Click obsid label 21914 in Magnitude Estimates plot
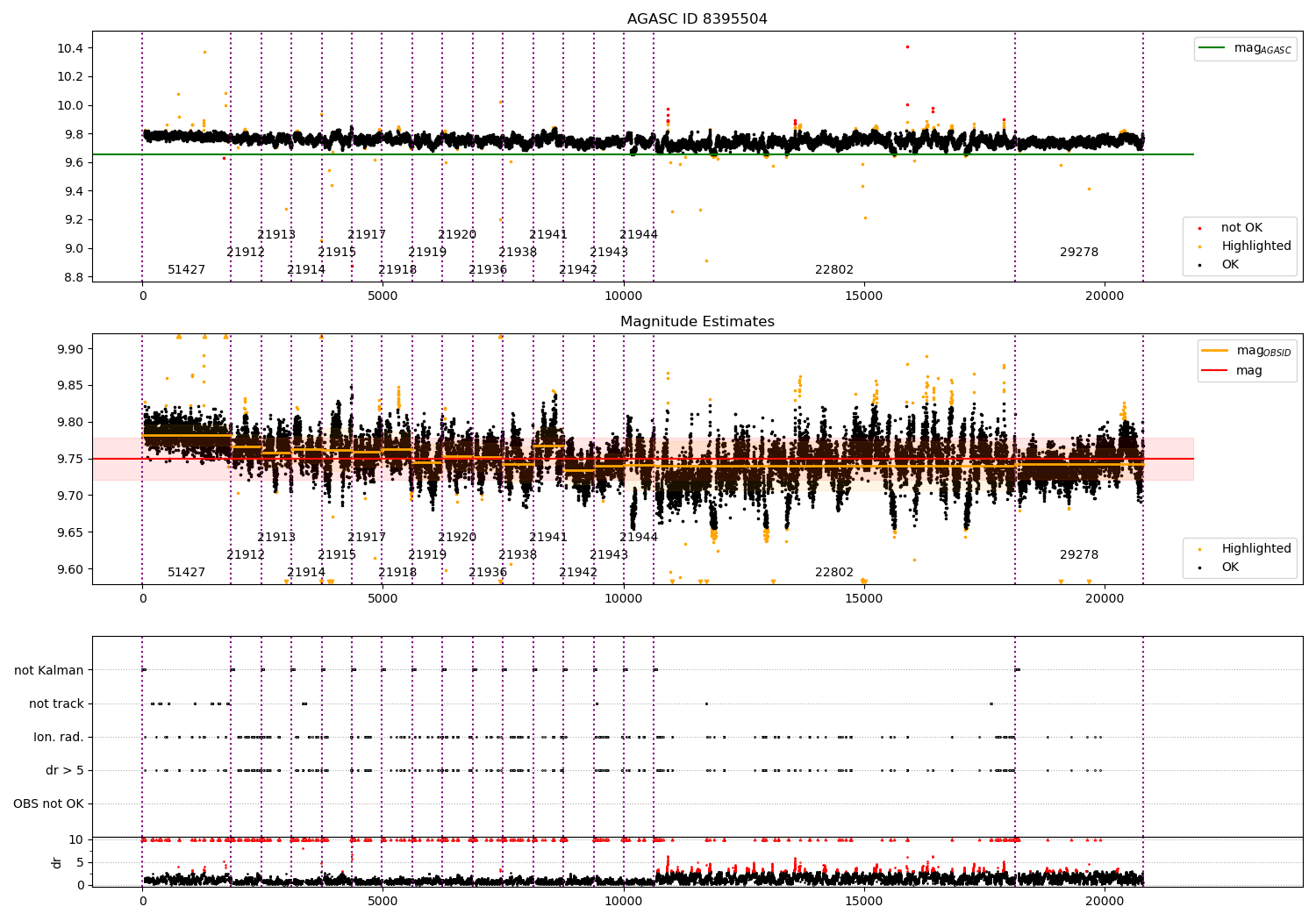Screen dimensions: 1316x921 306,572
